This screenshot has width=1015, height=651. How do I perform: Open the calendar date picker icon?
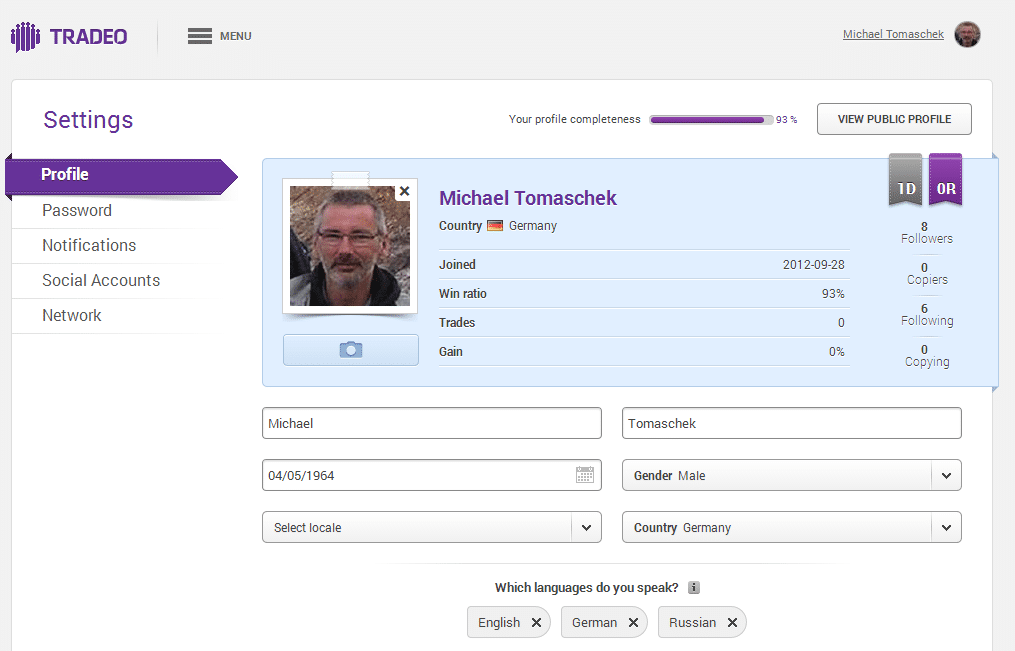point(585,475)
